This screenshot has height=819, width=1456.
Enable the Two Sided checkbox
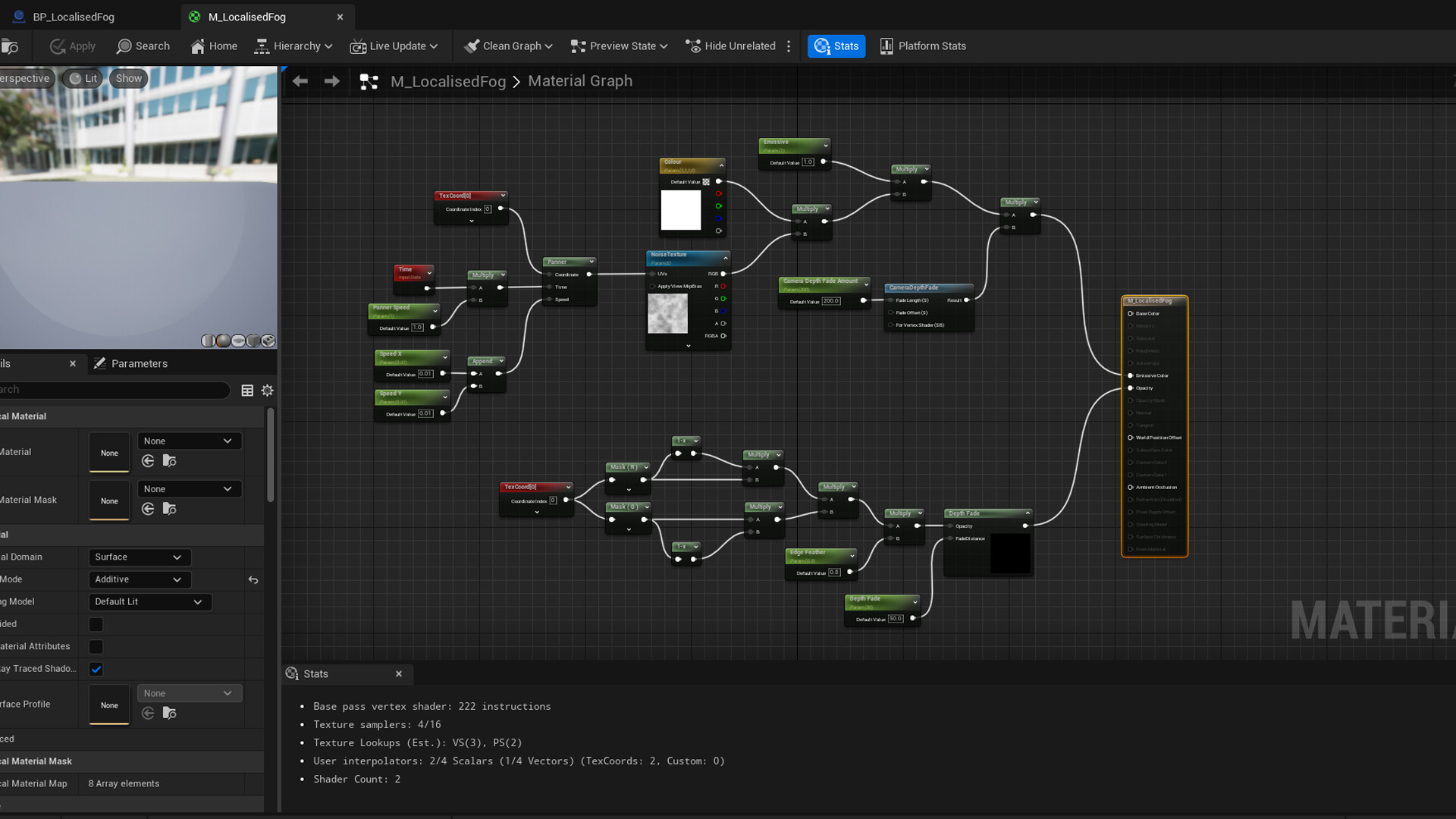(96, 624)
